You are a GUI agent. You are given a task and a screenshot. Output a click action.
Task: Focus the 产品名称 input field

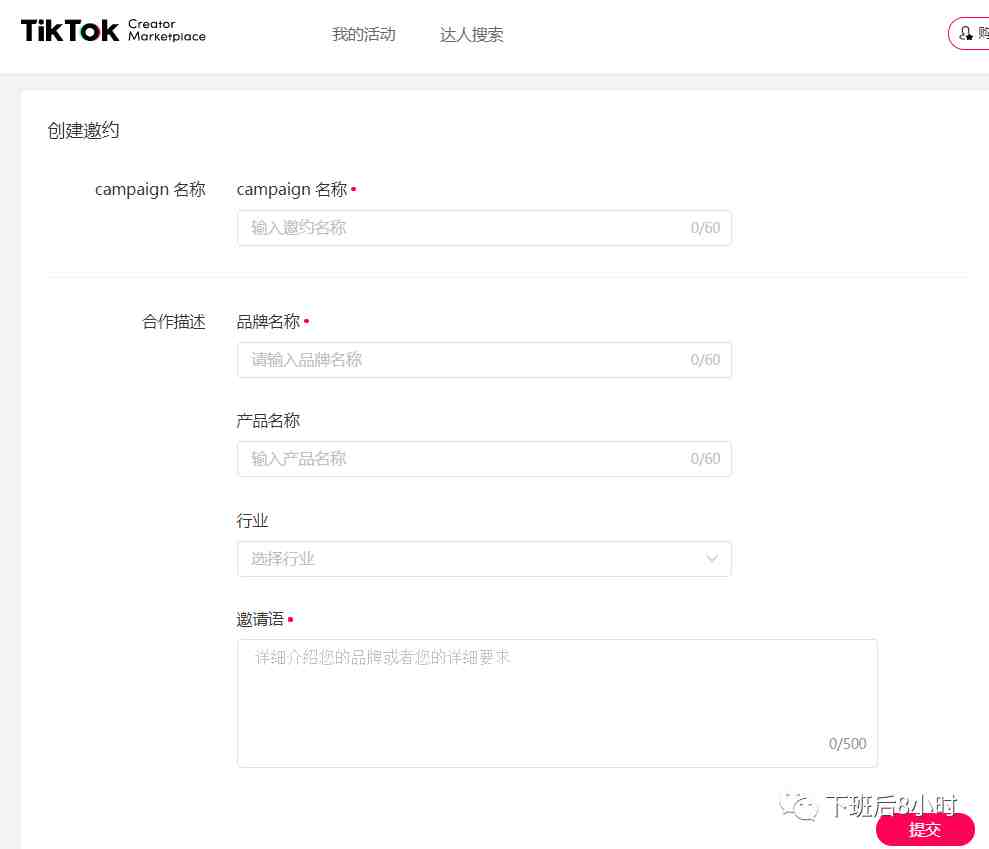(484, 459)
